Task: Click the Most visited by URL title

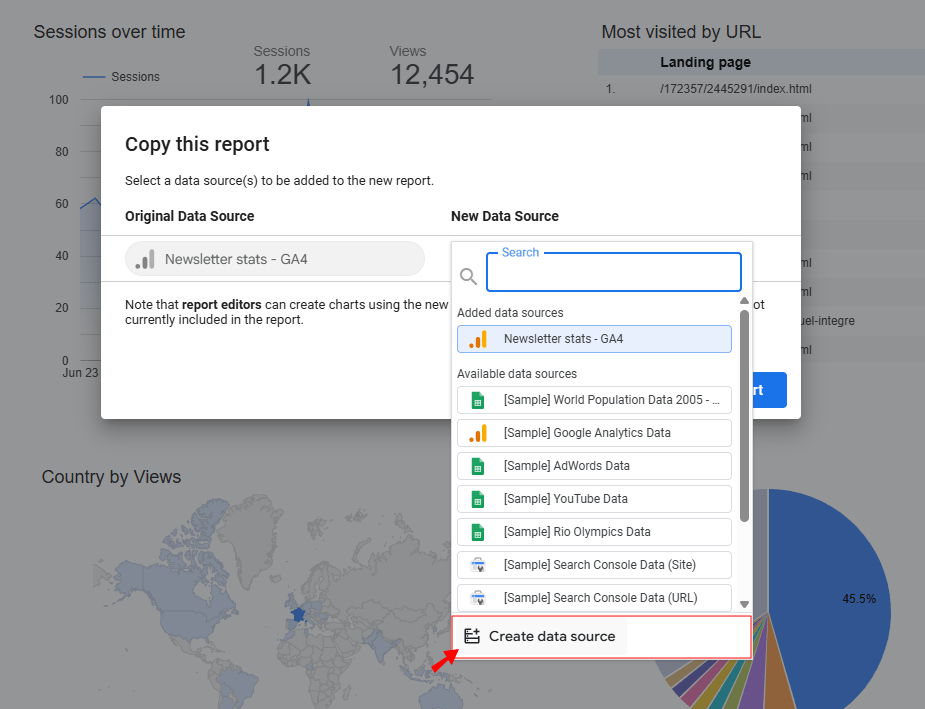Action: [x=681, y=32]
